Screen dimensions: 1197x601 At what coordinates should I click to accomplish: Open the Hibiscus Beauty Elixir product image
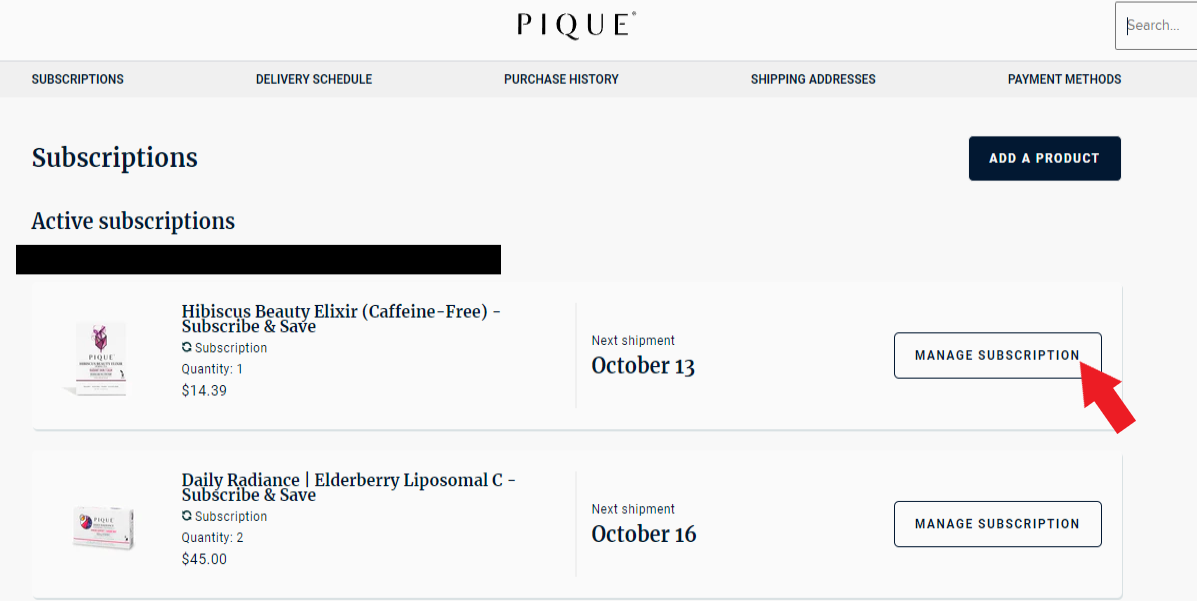[100, 357]
